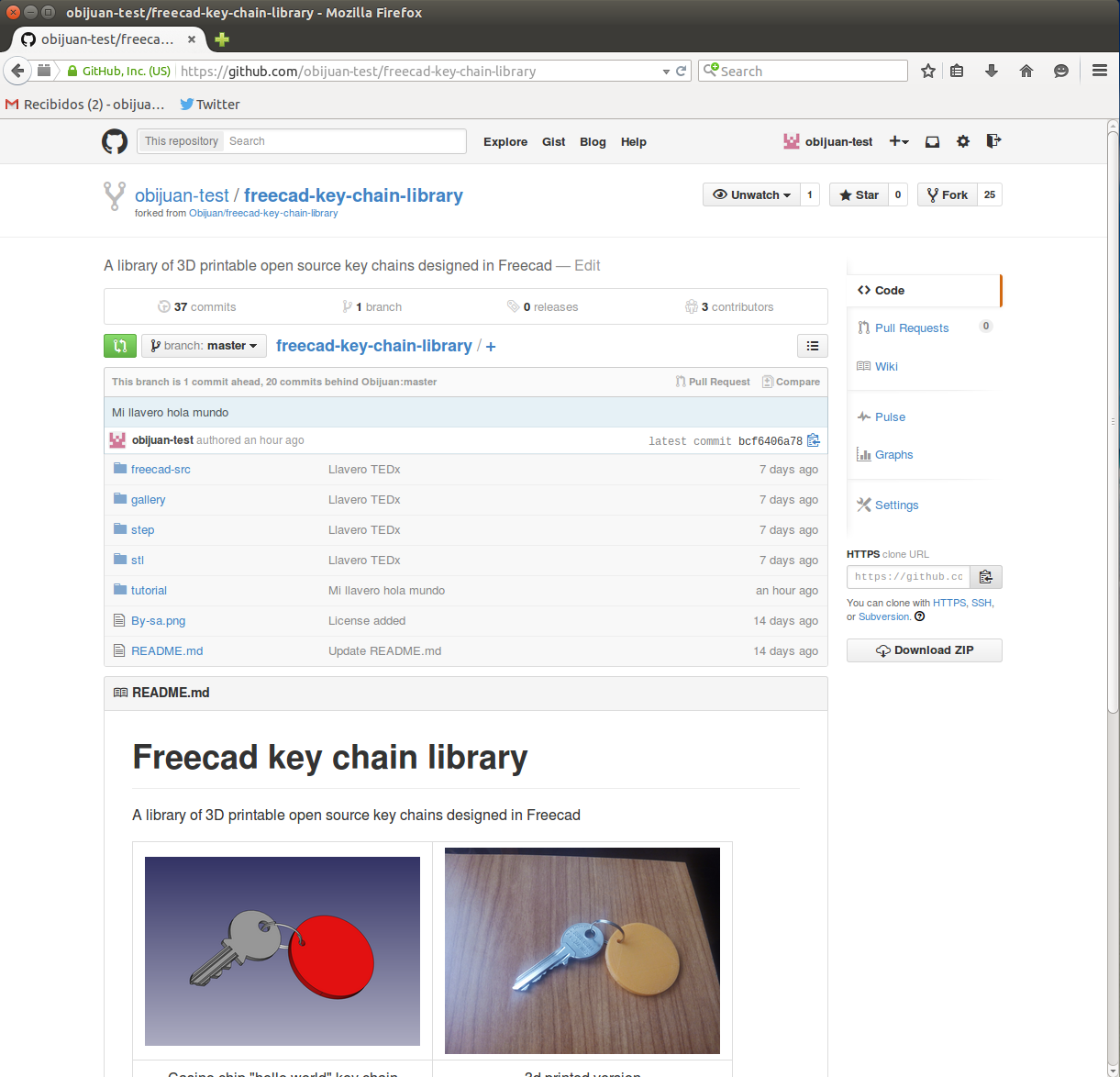Copy the latest commit SHA icon
This screenshot has width=1120, height=1077.
pyautogui.click(x=814, y=440)
